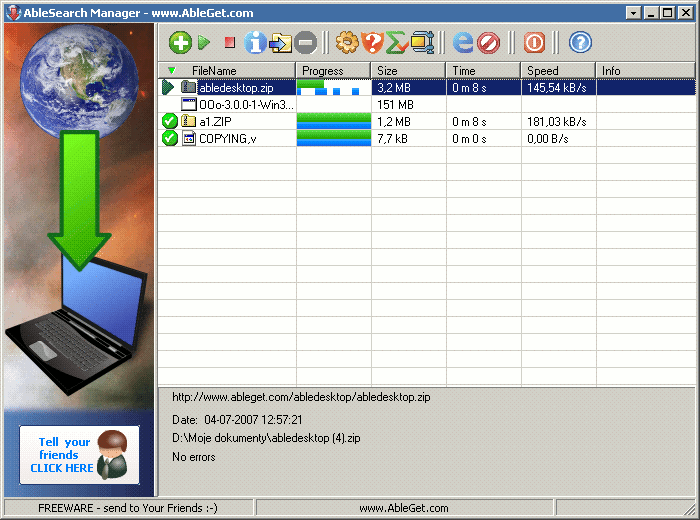Sort by Speed column header
This screenshot has width=700, height=520.
[x=558, y=71]
